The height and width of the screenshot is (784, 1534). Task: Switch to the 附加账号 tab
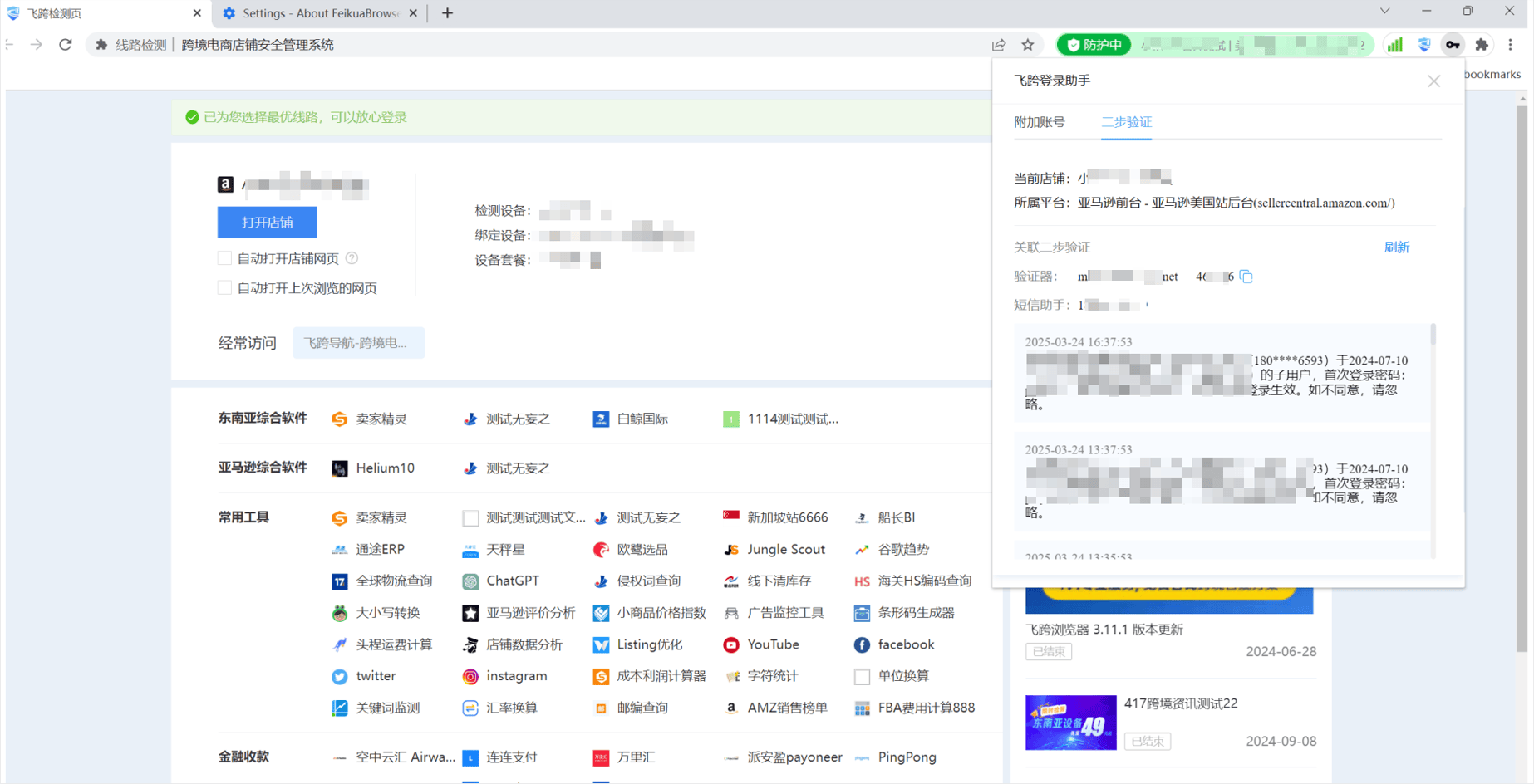[1039, 122]
